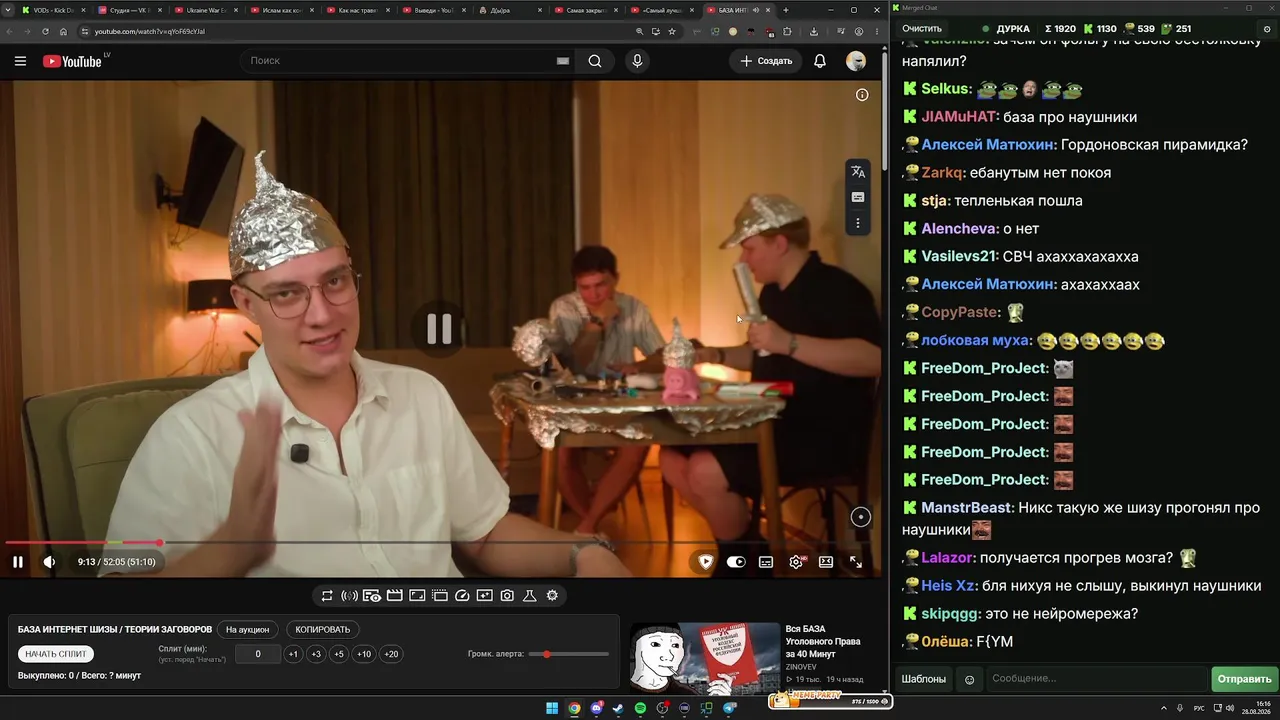Click the speedometer icon in extension toolbar
Viewport: 1280px width, 720px height.
pyautogui.click(x=462, y=596)
